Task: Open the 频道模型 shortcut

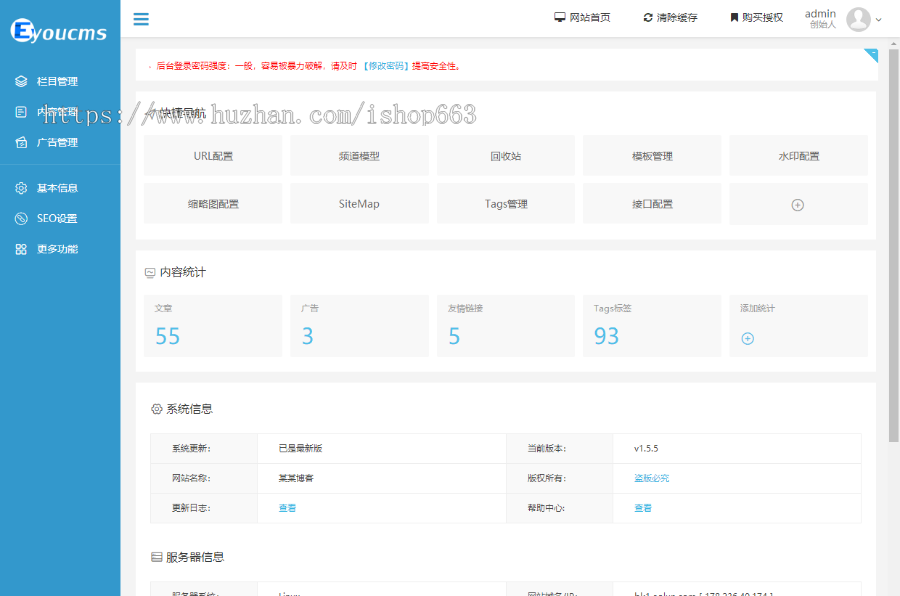Action: tap(359, 156)
